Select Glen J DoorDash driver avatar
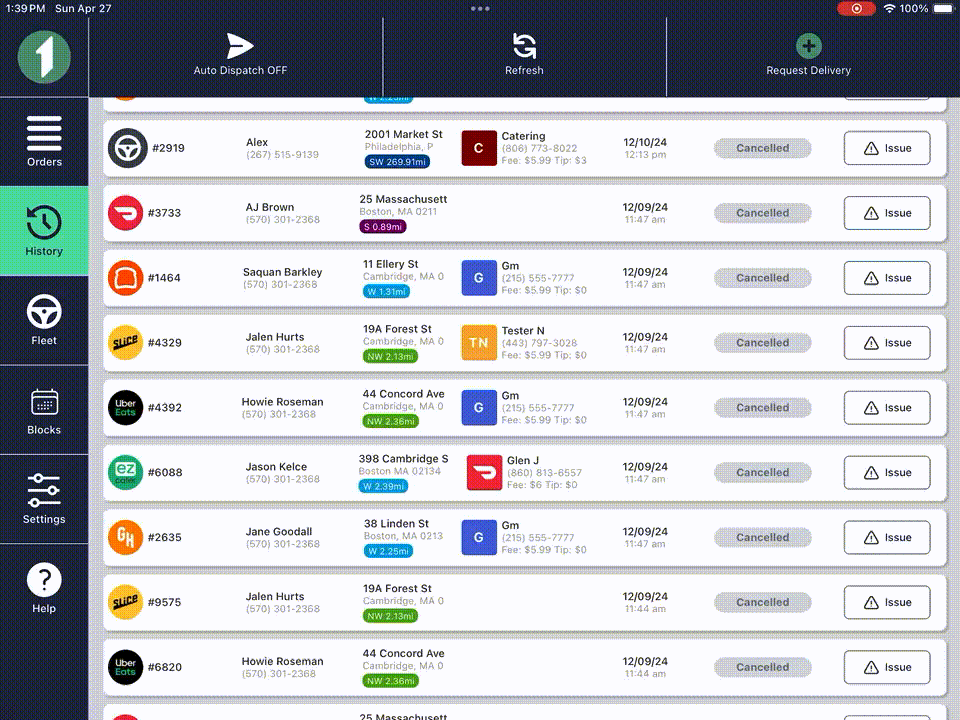Viewport: 960px width, 720px height. [x=484, y=473]
